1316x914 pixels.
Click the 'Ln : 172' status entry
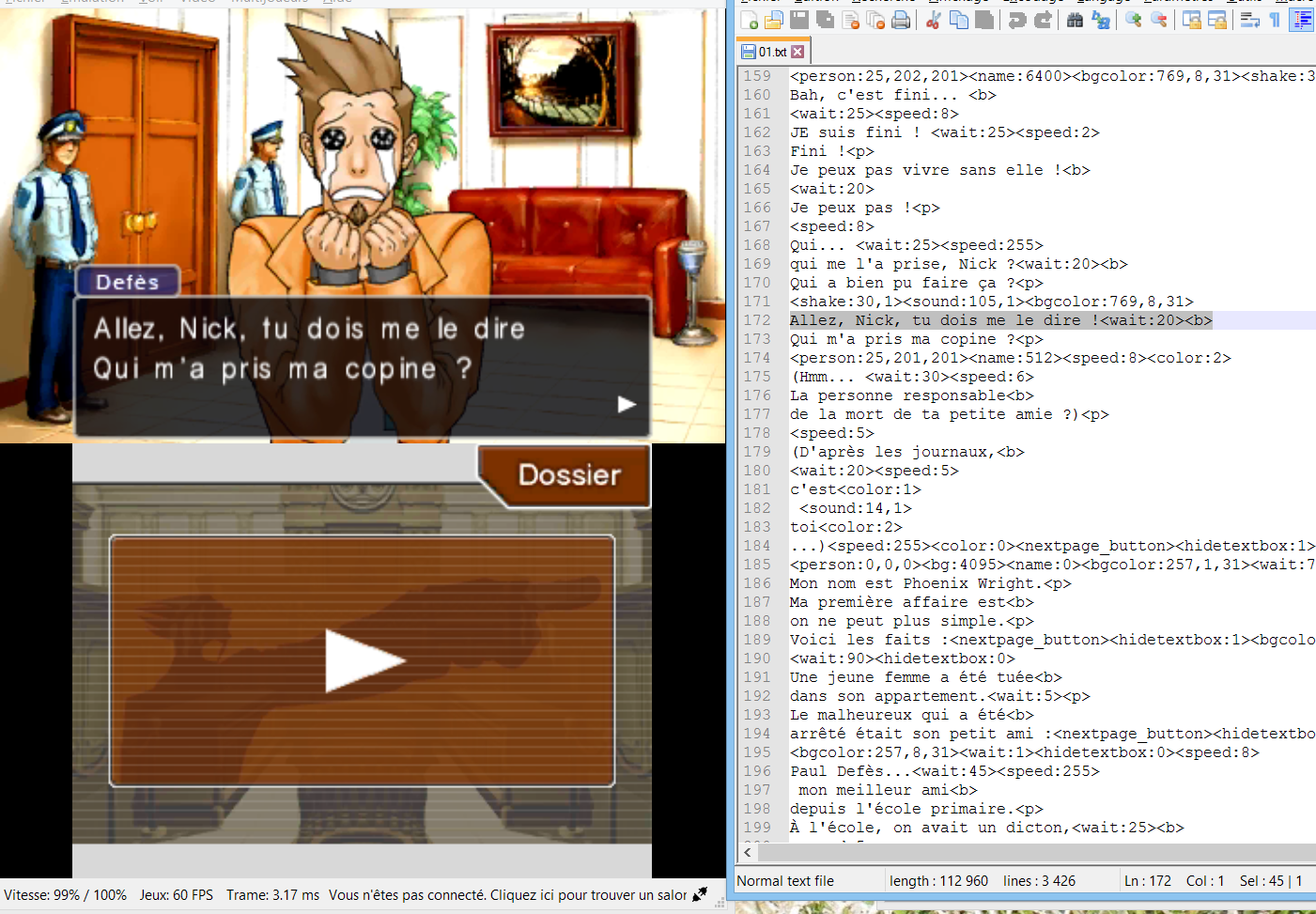click(x=1147, y=881)
